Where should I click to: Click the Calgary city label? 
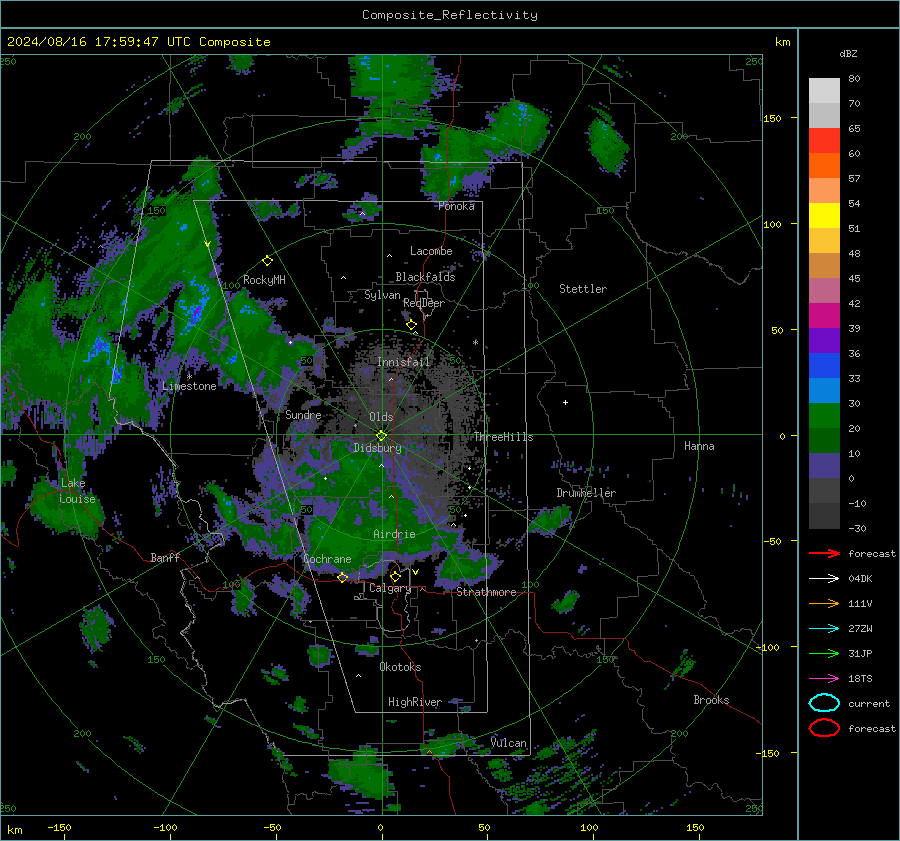point(390,588)
